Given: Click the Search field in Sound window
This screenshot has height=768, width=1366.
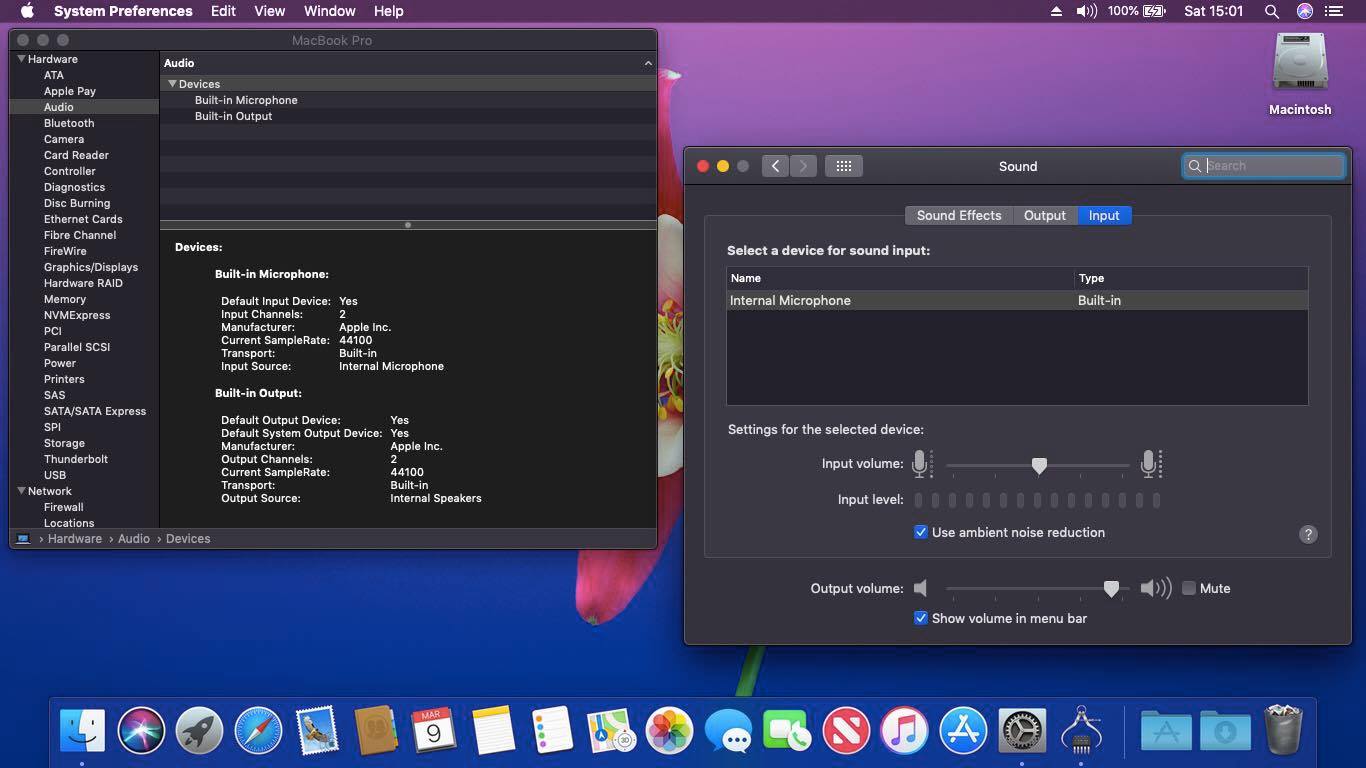Looking at the screenshot, I should (1272, 166).
